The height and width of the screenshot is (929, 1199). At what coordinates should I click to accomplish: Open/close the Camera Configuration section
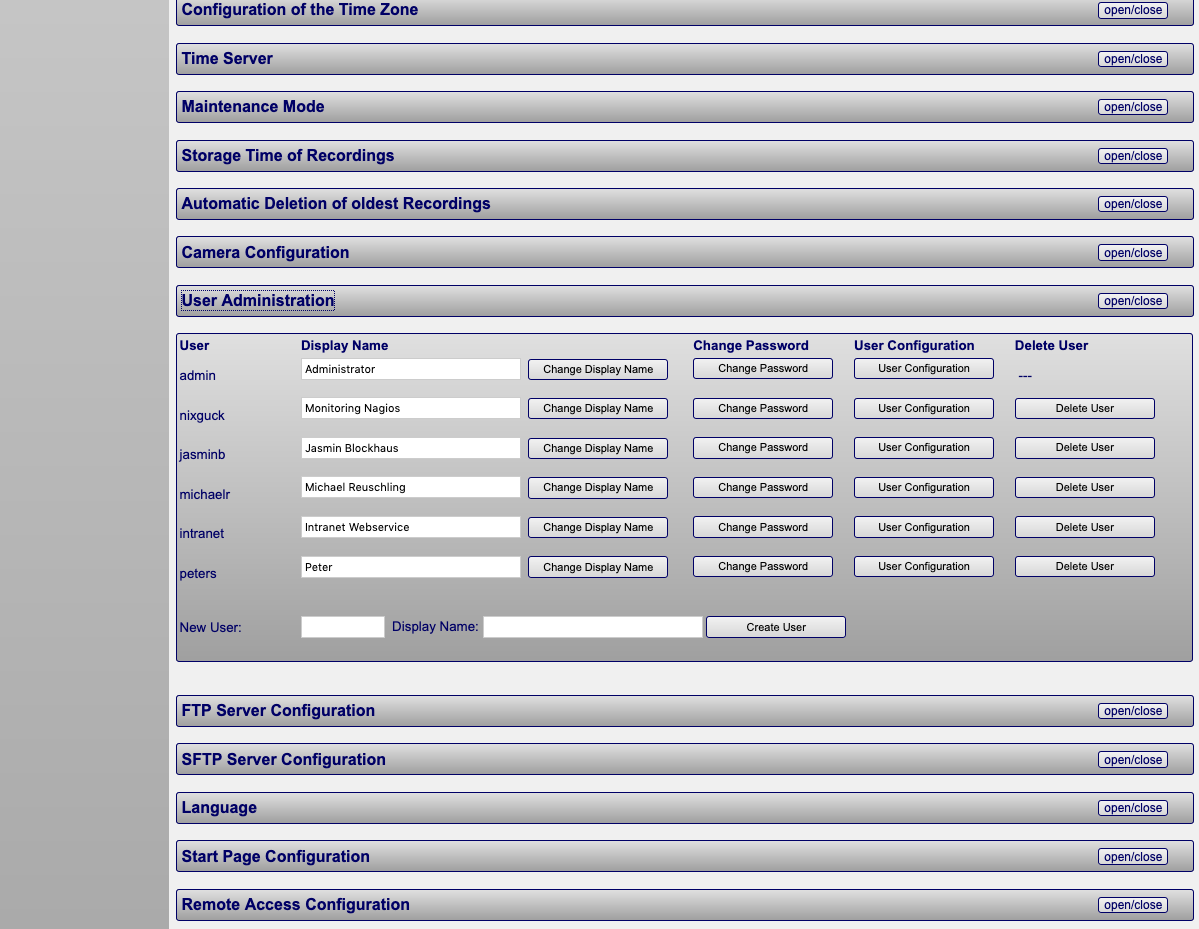1132,253
